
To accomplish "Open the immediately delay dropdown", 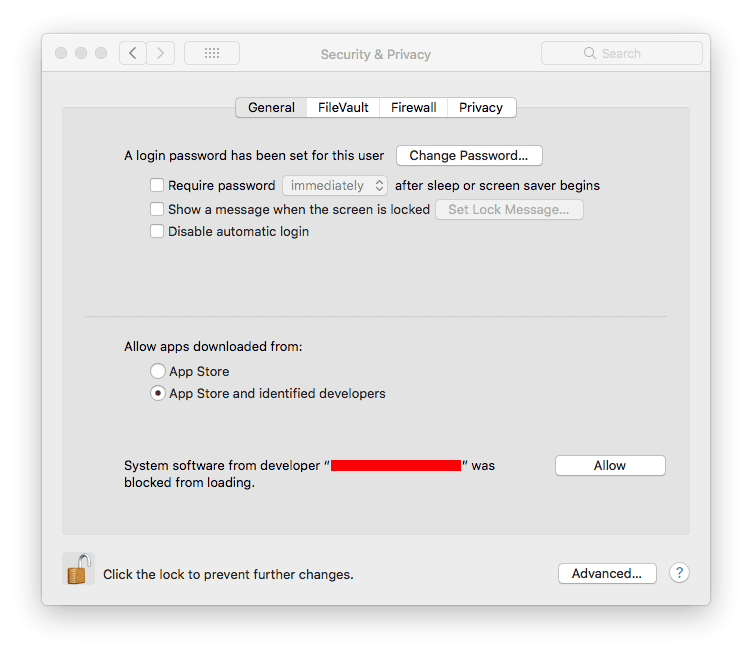I will click(x=335, y=186).
